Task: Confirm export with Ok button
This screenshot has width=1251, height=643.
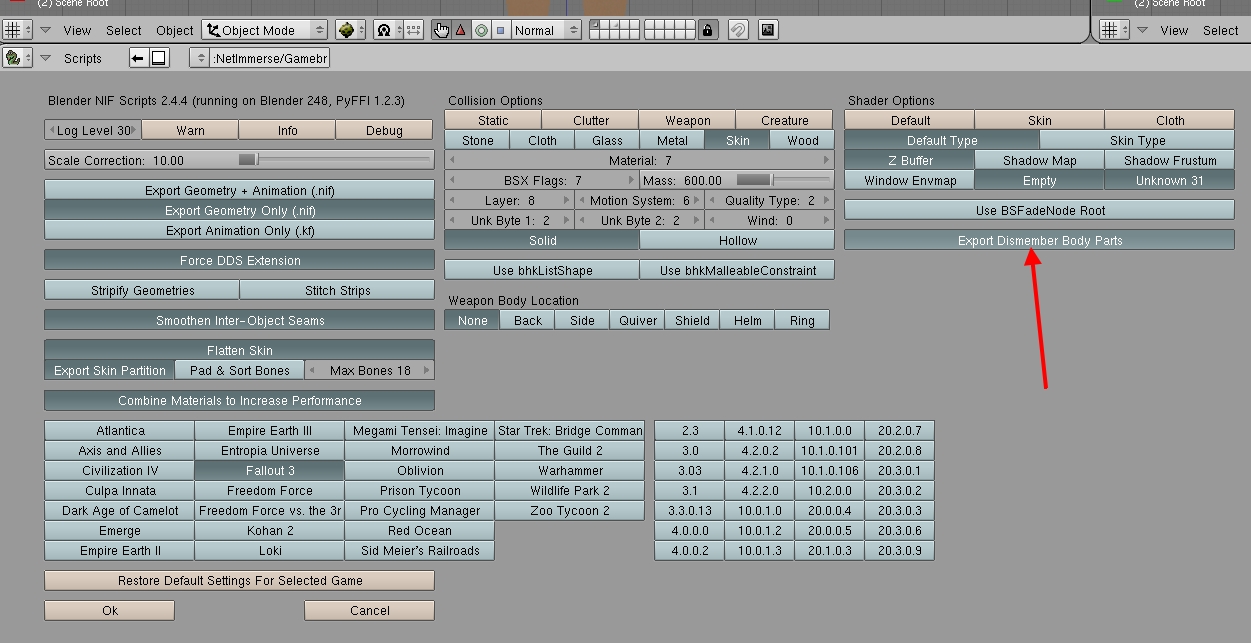Action: point(110,610)
